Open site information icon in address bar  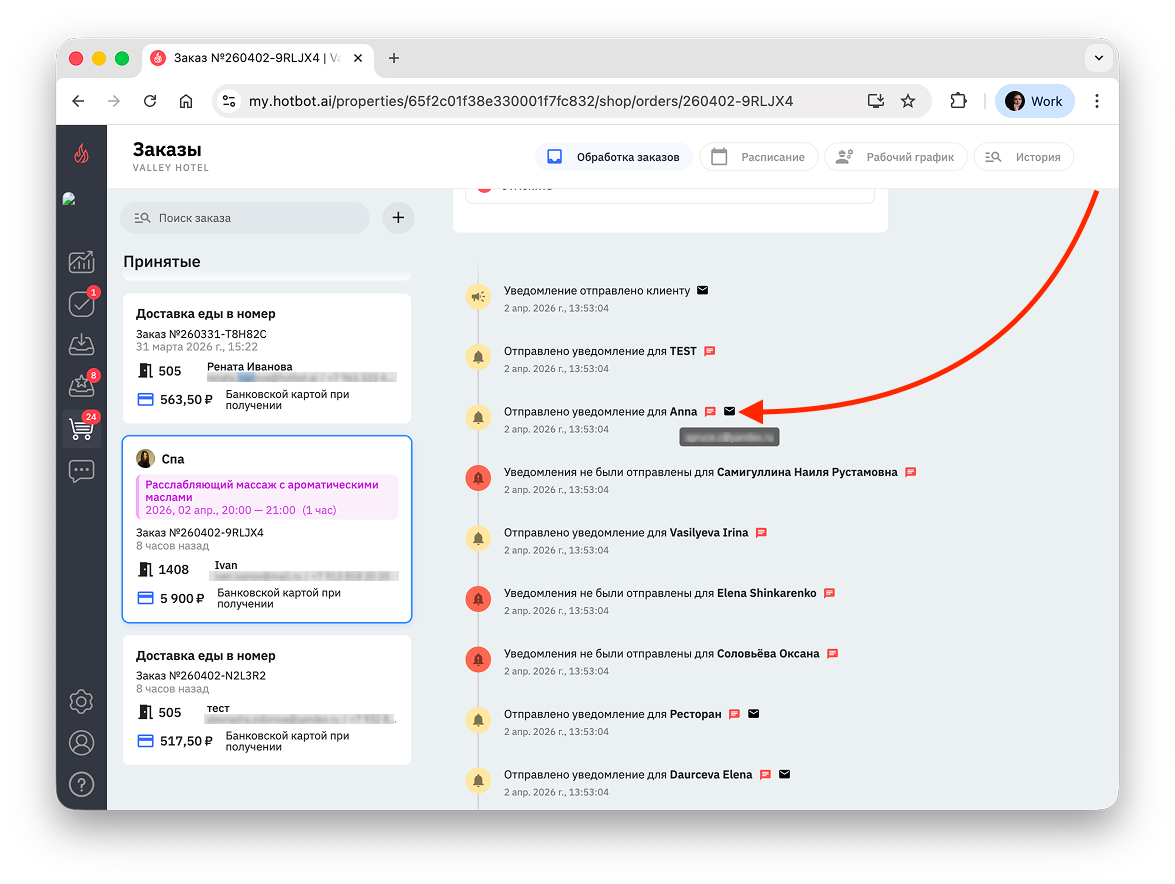click(x=229, y=101)
